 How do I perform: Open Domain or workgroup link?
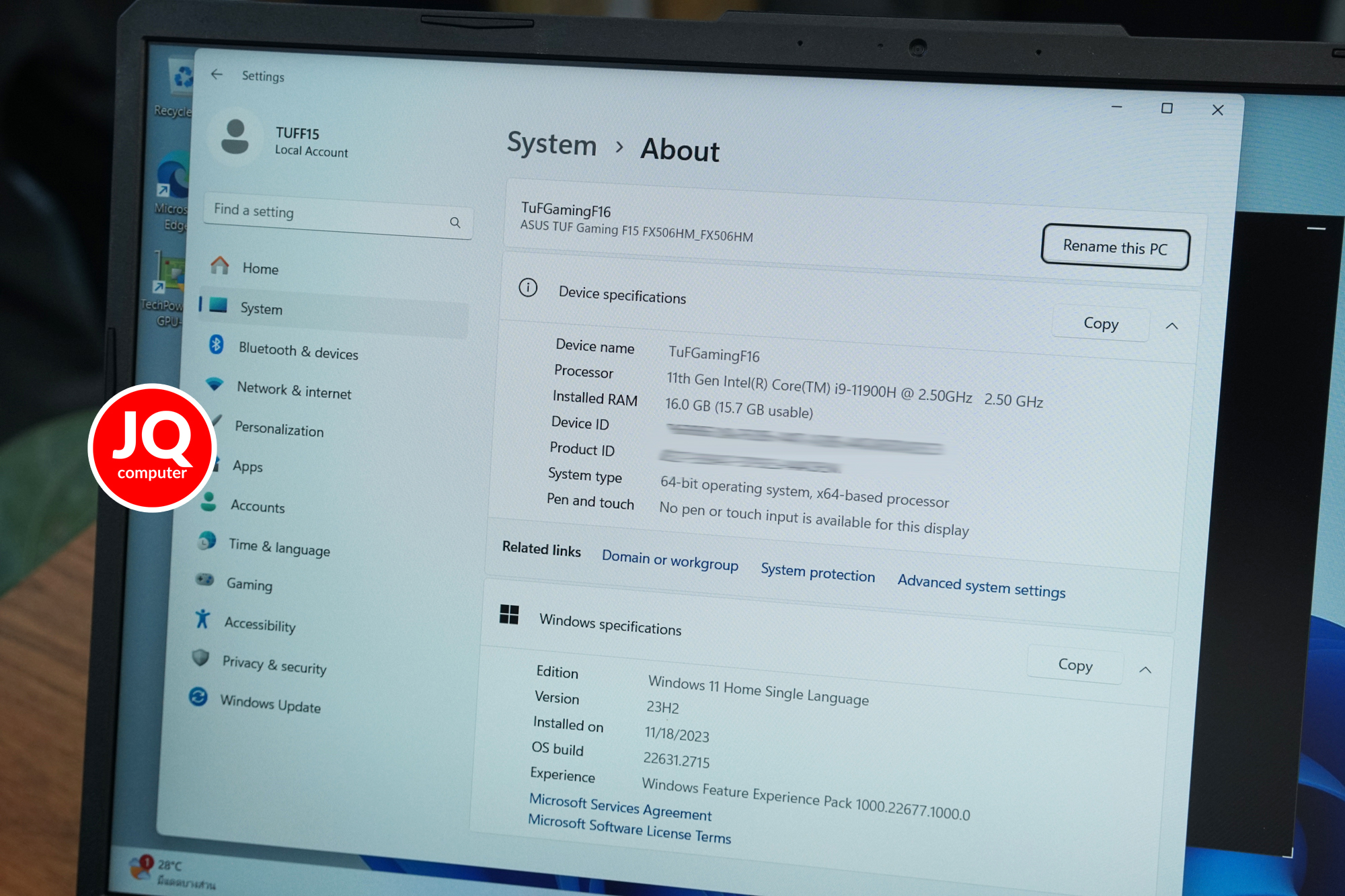(x=670, y=560)
